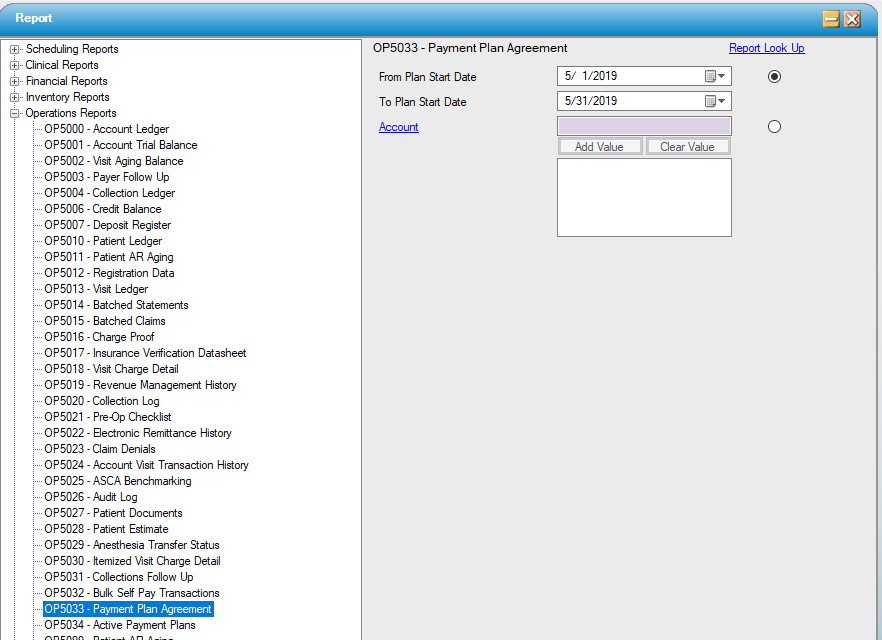This screenshot has width=882, height=640.
Task: Select OP5000 - Account Ledger report
Action: pyautogui.click(x=106, y=129)
